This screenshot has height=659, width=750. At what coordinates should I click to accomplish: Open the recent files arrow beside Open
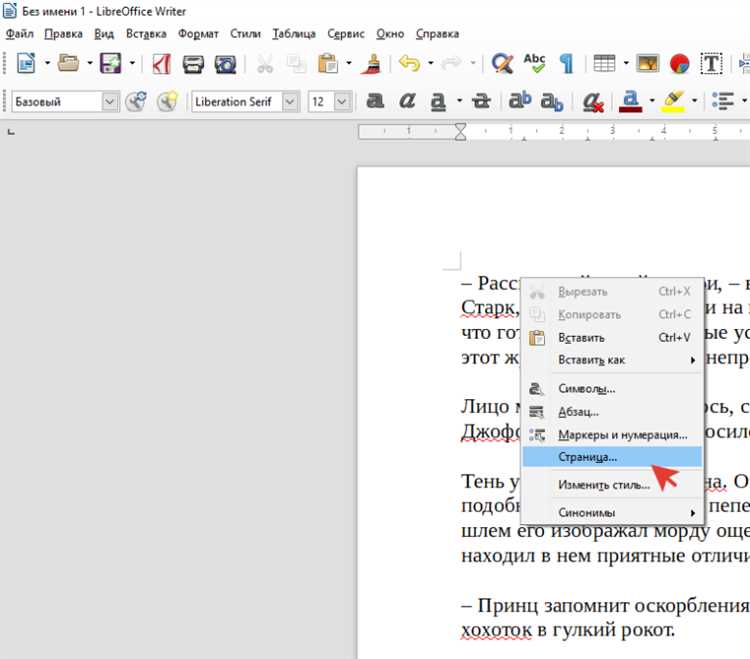coord(89,63)
